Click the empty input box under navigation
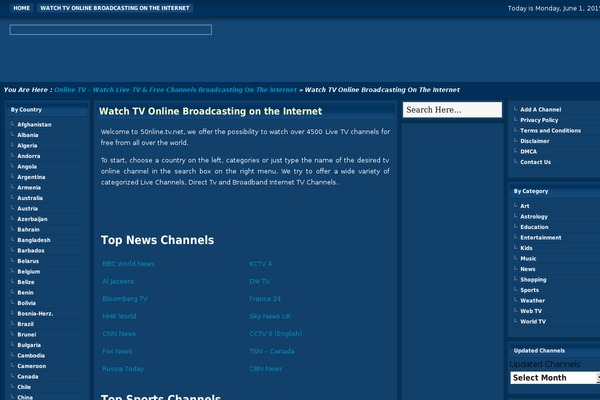Screen dimensions: 600x400 coord(111,30)
